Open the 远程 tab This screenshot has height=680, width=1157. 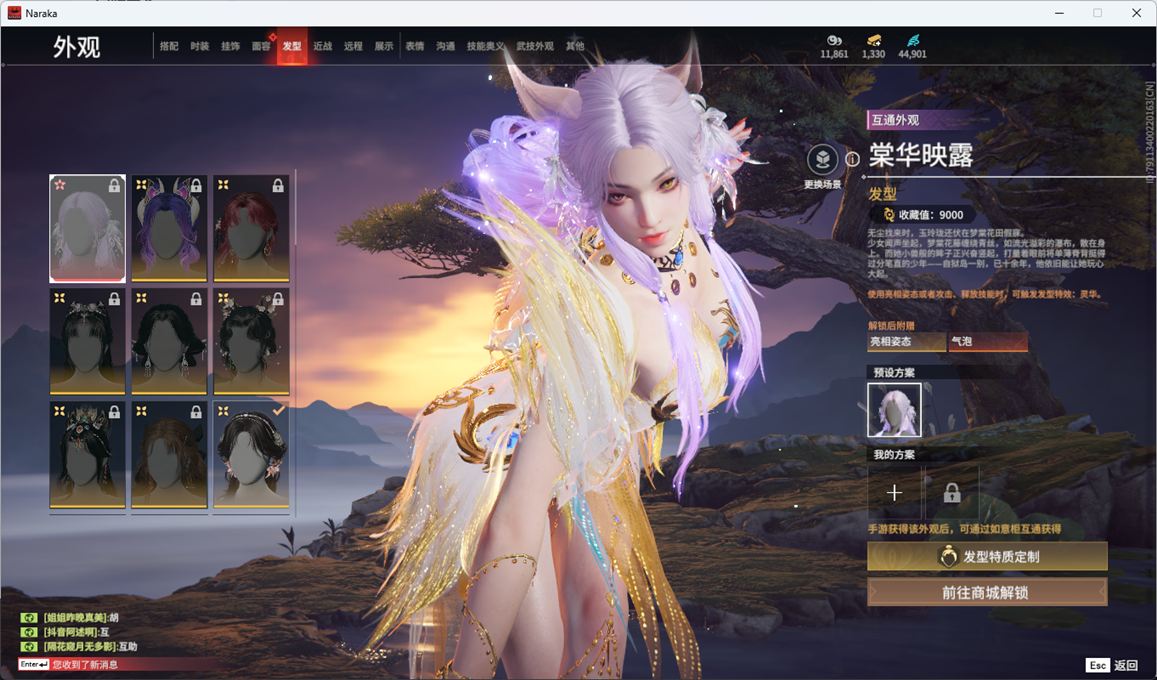click(353, 46)
